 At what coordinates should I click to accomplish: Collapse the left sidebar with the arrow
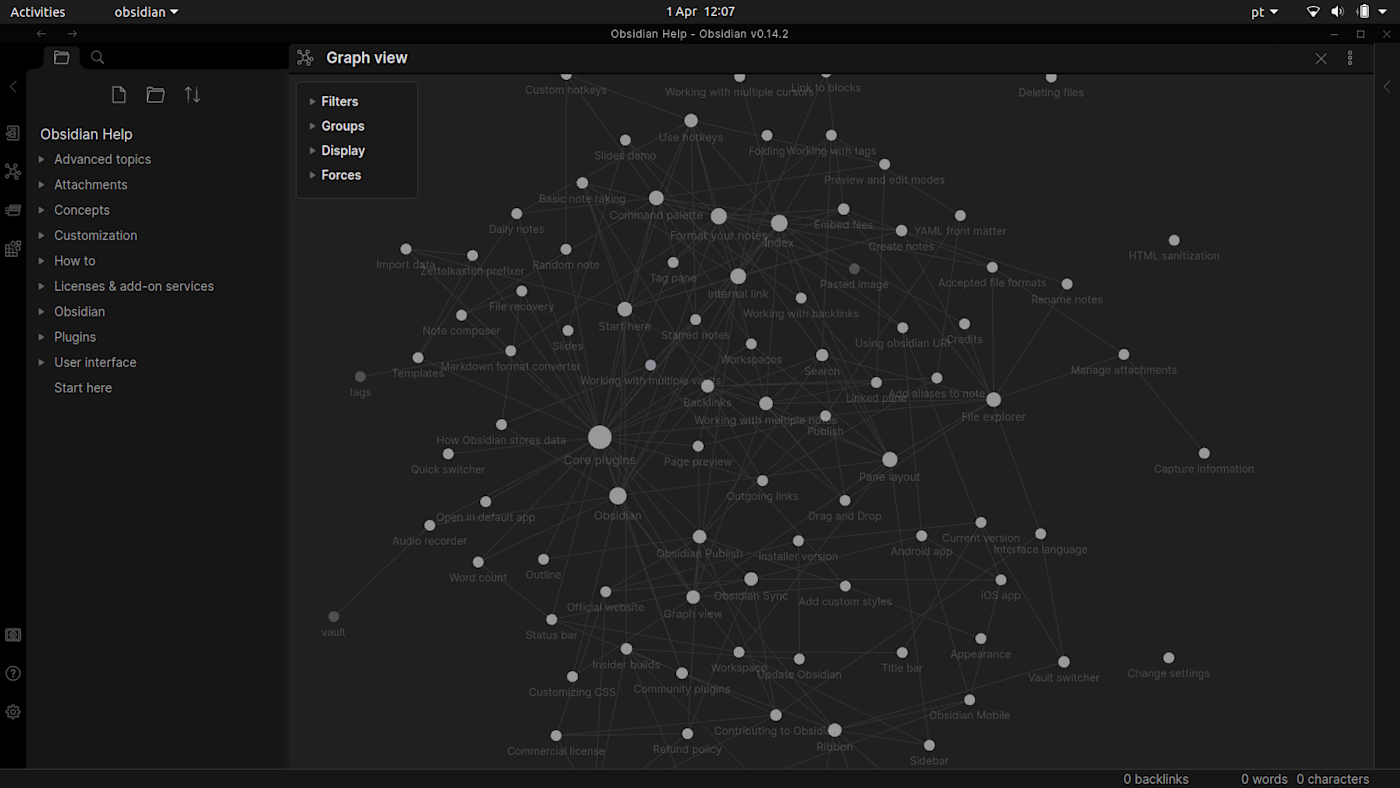coord(13,87)
